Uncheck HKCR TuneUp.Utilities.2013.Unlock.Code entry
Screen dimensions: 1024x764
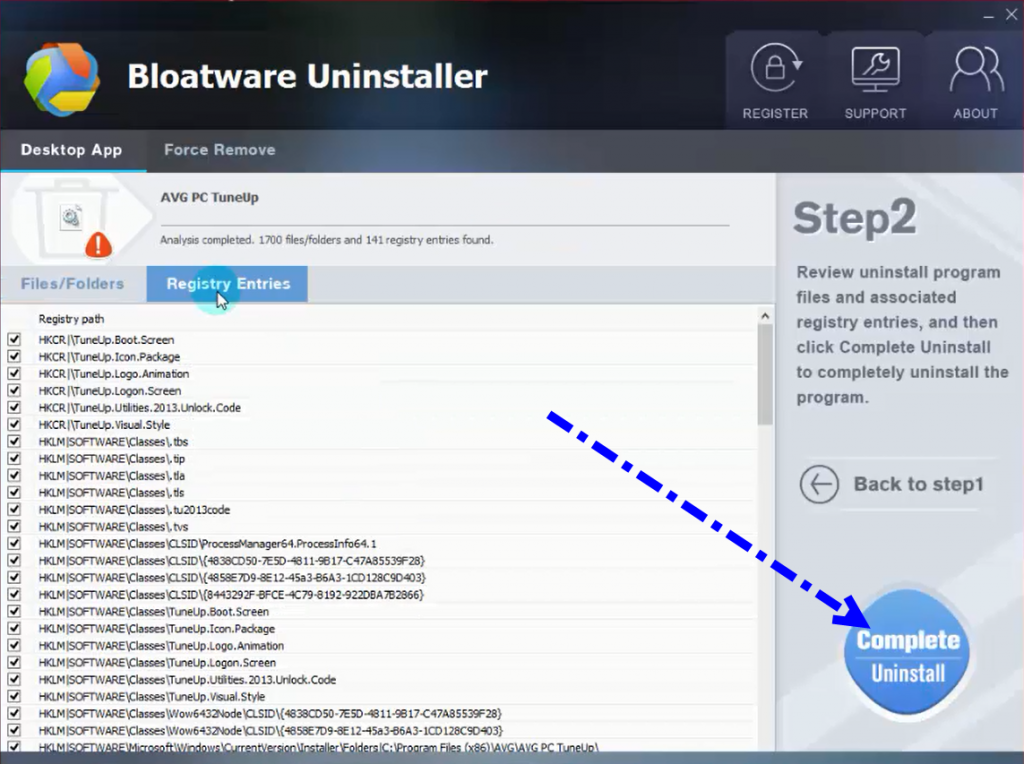(x=14, y=407)
